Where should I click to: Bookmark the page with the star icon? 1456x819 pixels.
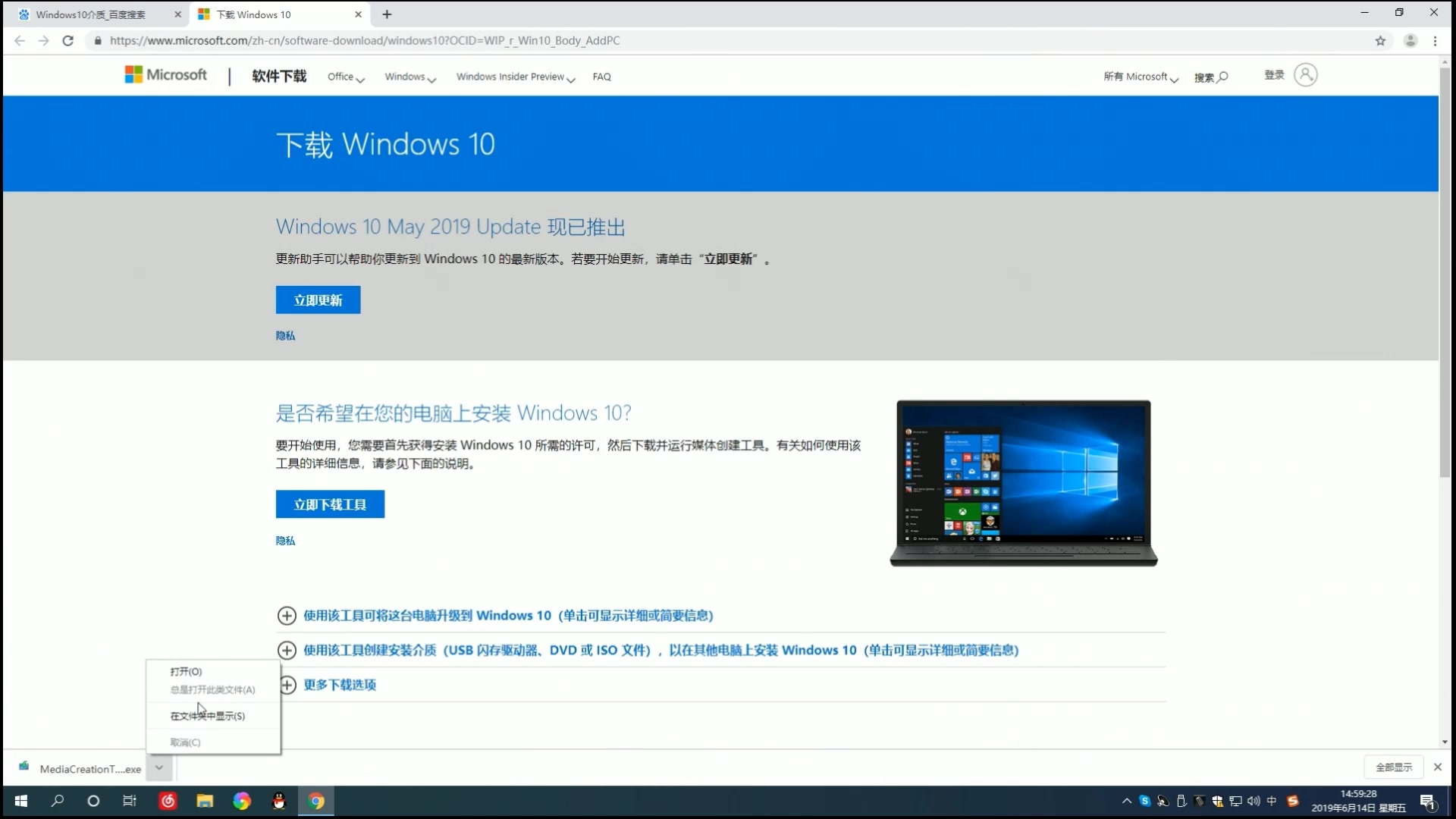point(1380,41)
